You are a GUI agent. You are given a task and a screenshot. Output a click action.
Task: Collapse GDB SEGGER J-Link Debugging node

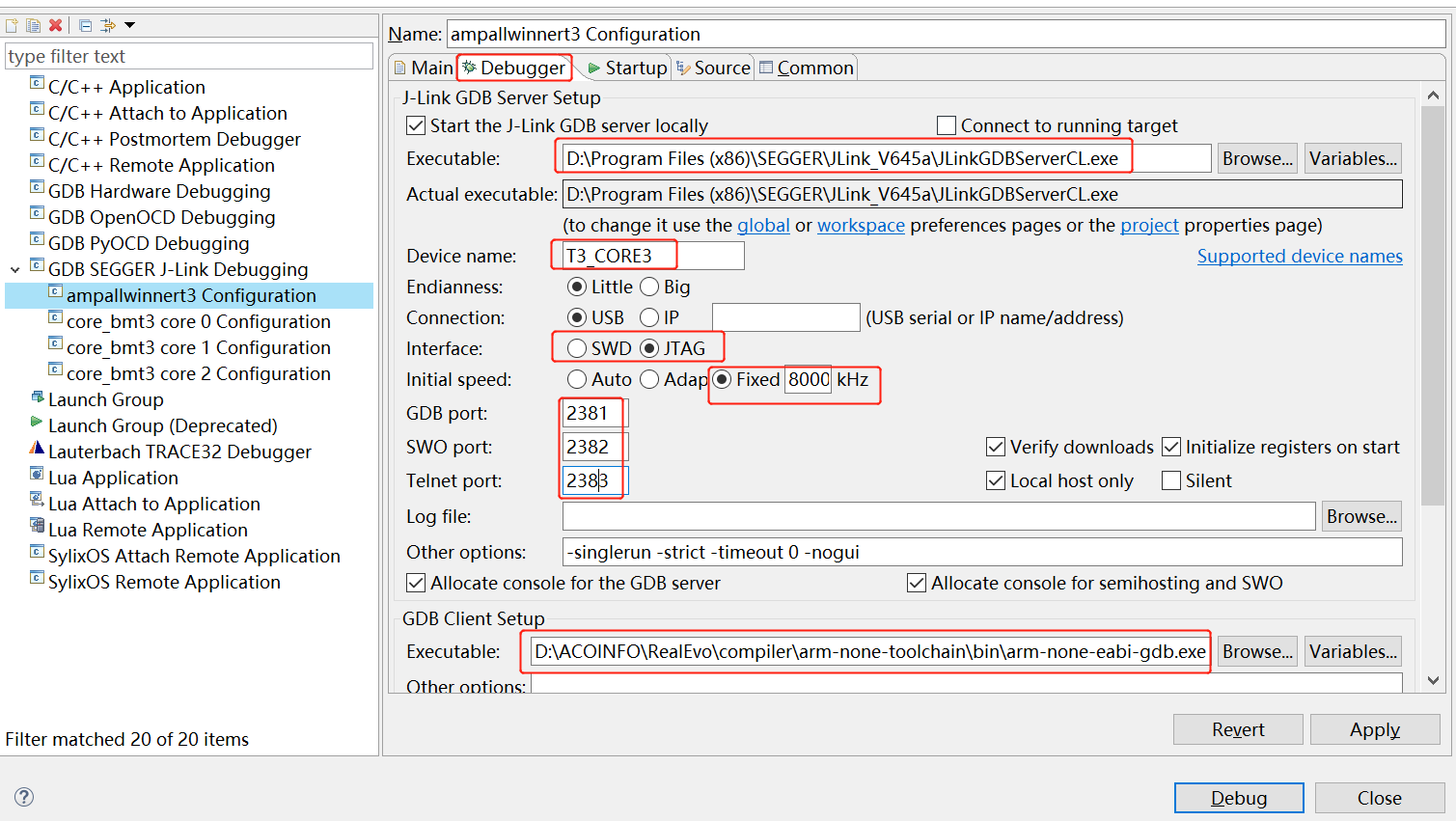coord(15,270)
